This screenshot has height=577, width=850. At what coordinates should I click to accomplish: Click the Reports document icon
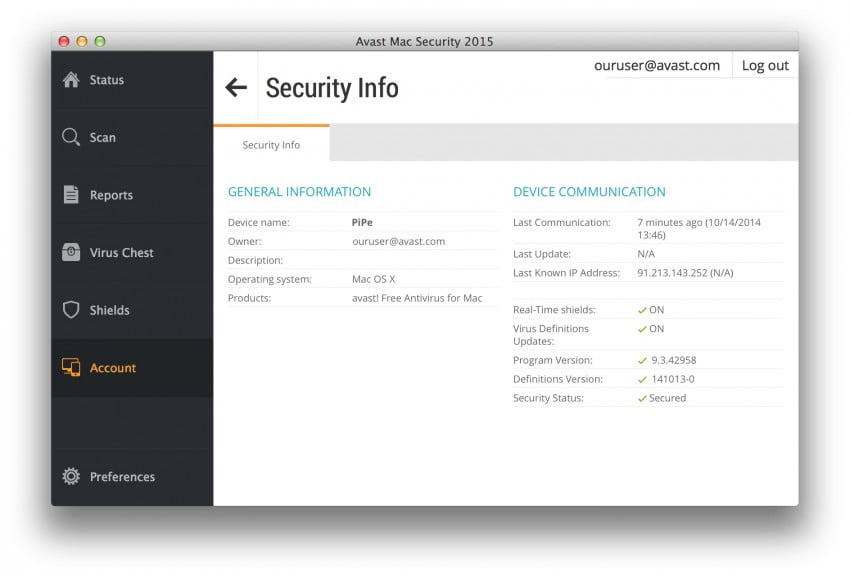71,195
